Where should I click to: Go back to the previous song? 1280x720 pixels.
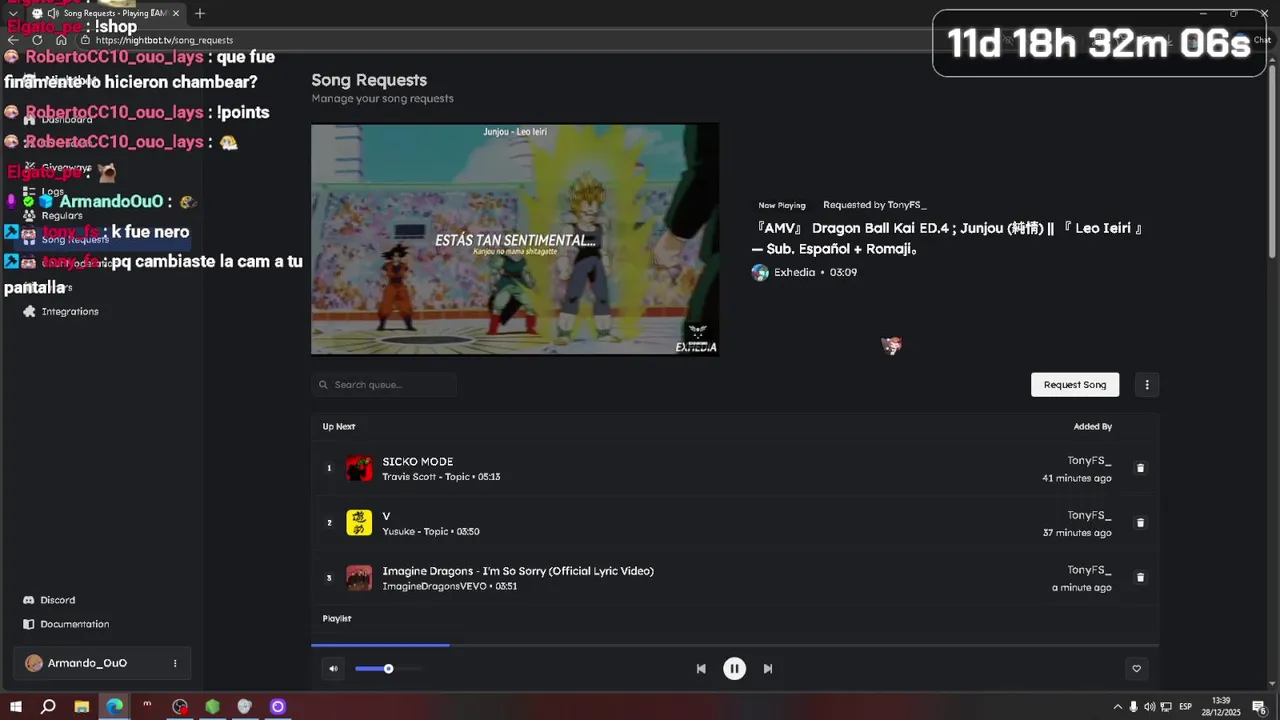701,669
